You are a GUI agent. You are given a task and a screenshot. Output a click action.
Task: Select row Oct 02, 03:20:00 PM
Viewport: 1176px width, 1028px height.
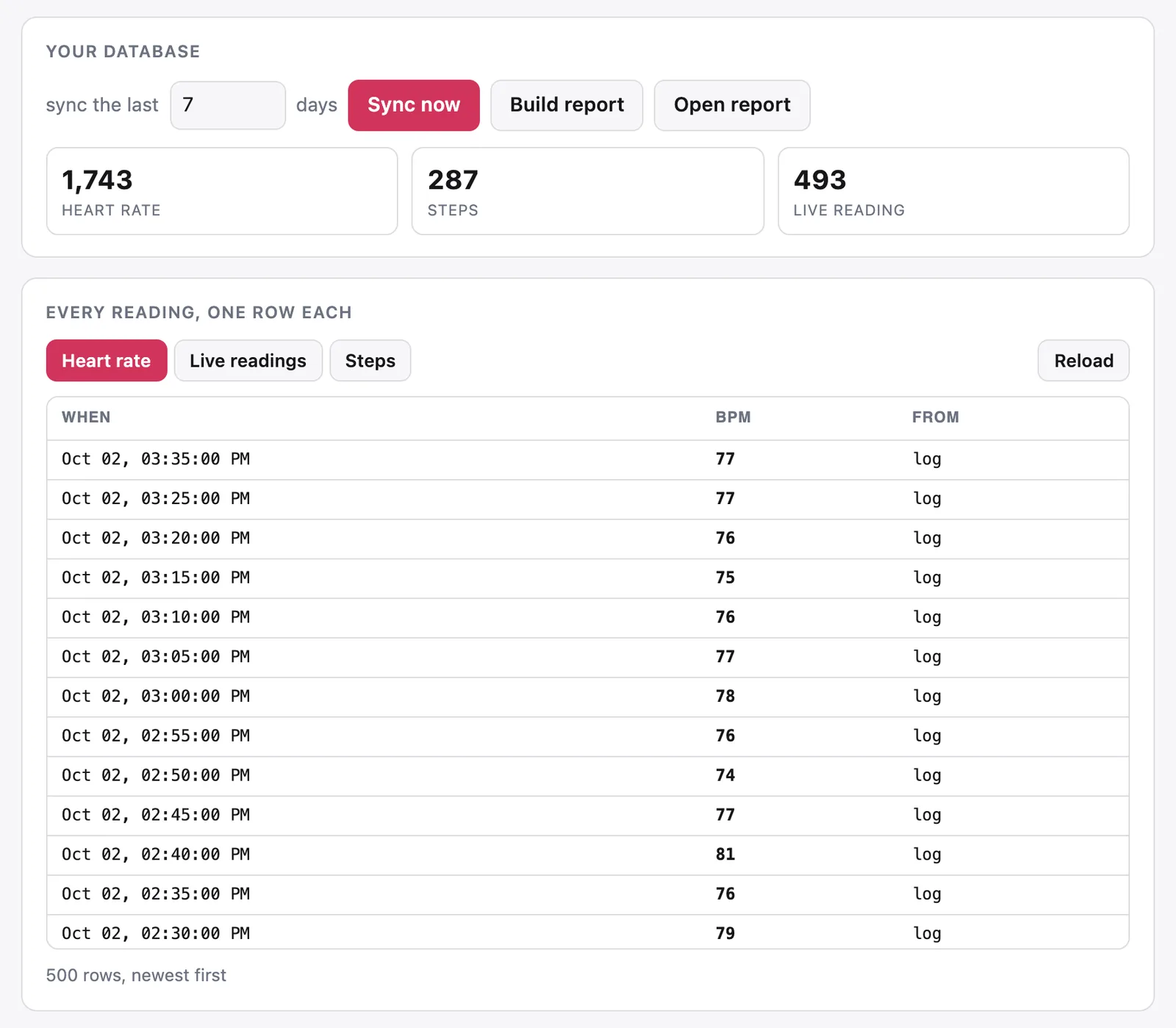(x=588, y=539)
